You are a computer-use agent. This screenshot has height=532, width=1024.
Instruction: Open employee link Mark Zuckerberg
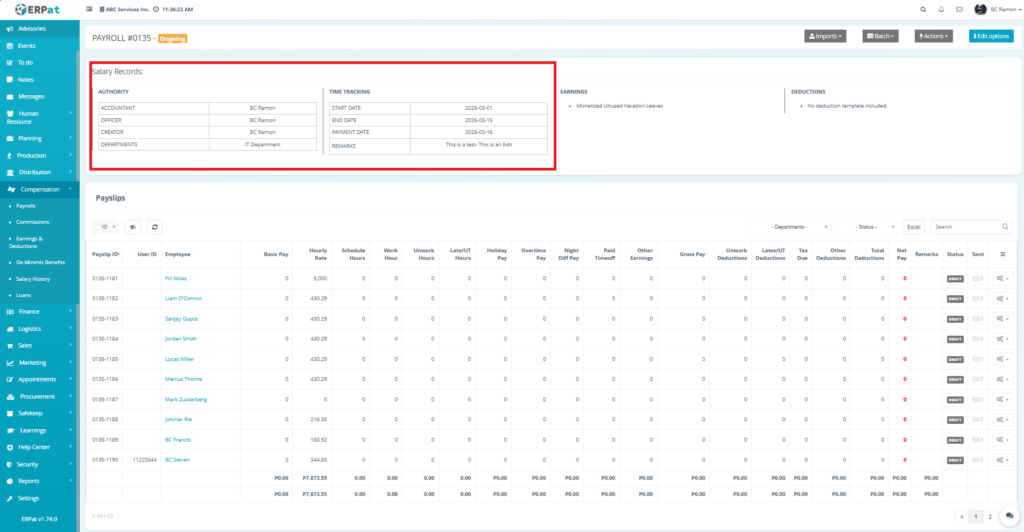(186, 399)
